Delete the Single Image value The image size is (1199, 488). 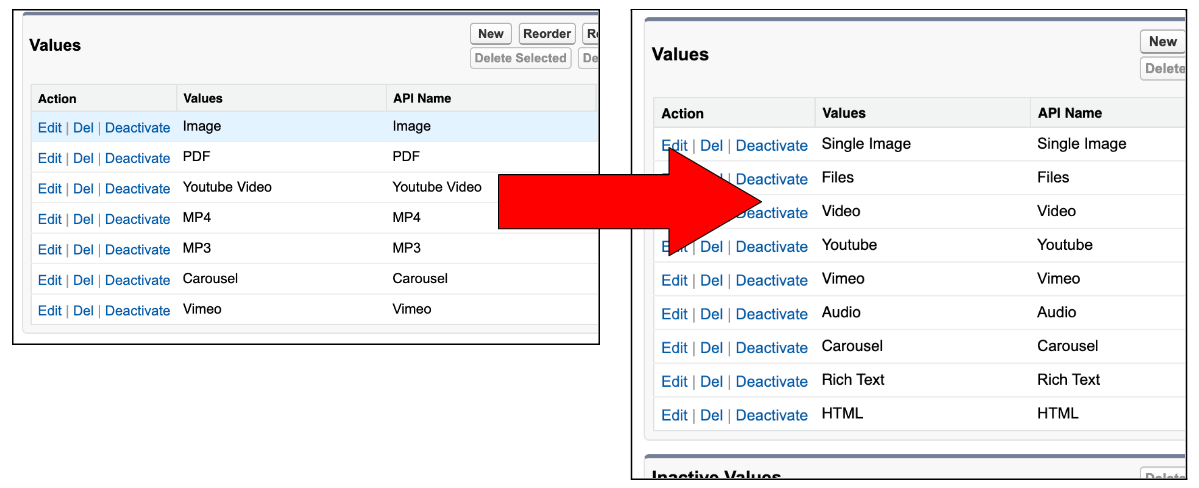(x=711, y=145)
